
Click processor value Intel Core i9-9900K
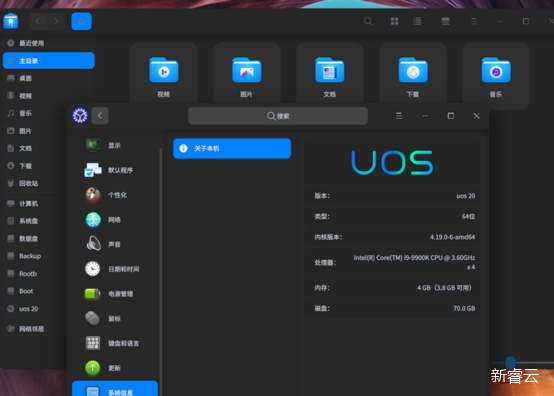click(414, 262)
